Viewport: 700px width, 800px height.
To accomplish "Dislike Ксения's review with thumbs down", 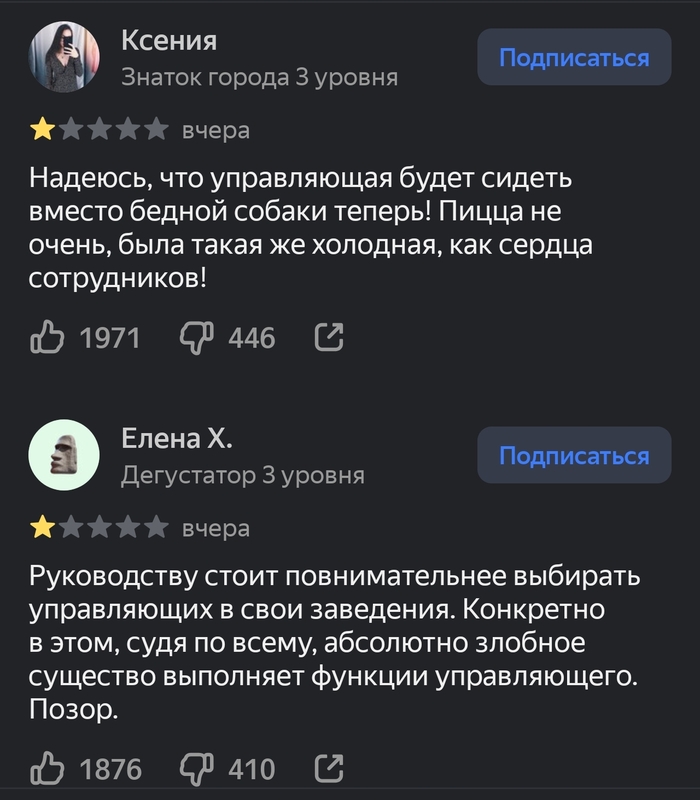I will point(196,339).
